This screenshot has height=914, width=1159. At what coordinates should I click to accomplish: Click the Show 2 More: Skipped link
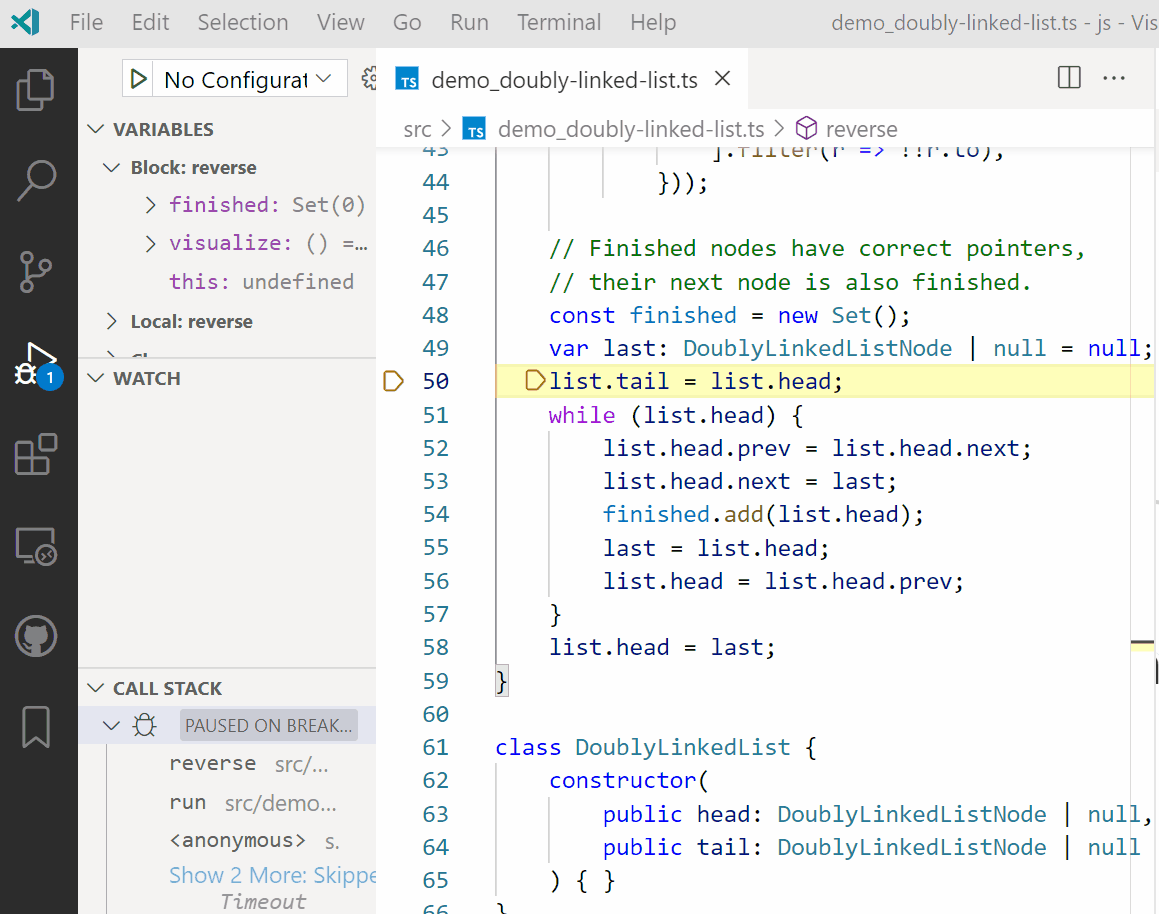272,875
